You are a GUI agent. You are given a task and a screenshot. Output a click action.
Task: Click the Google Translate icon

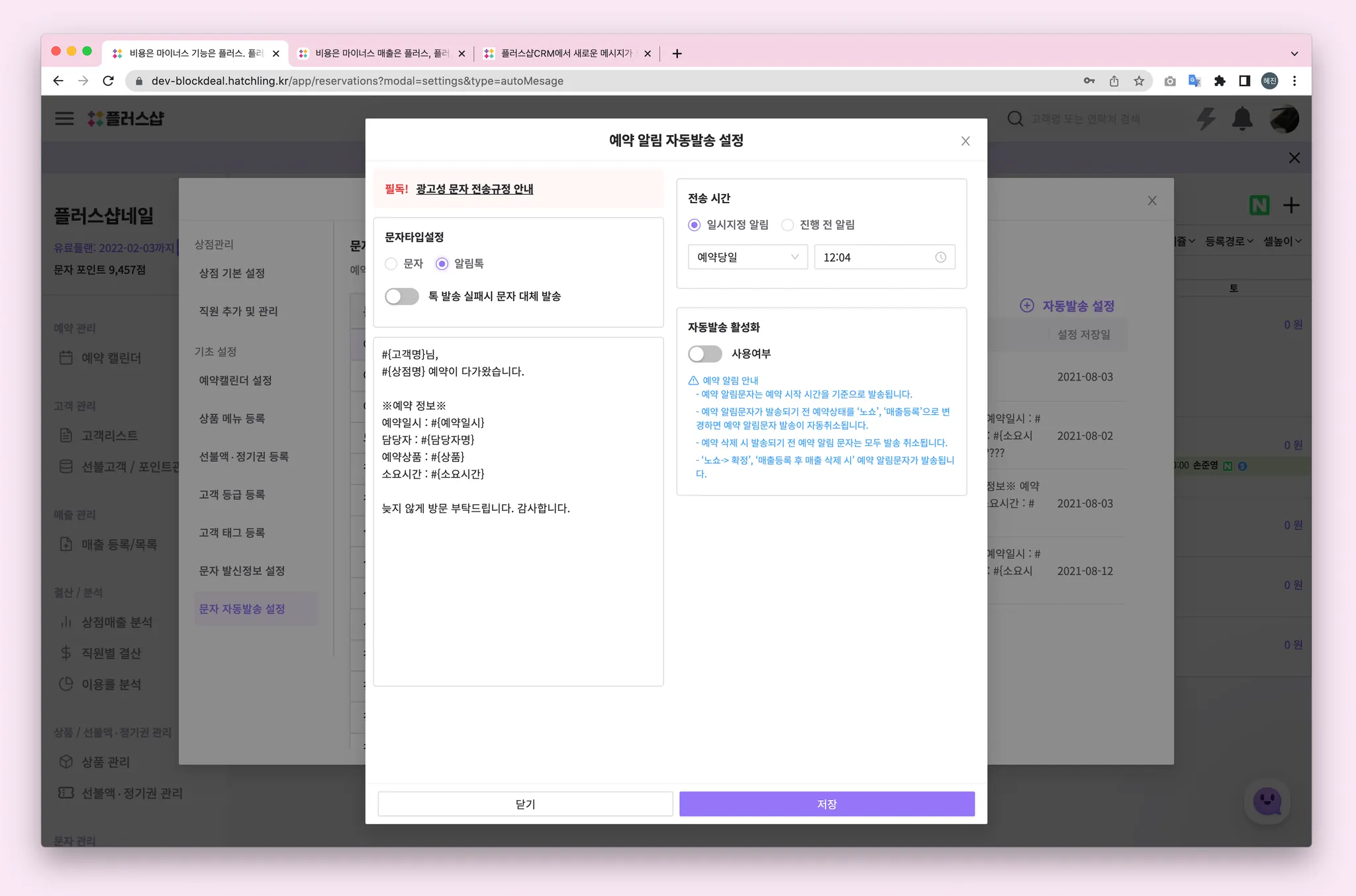click(1194, 81)
